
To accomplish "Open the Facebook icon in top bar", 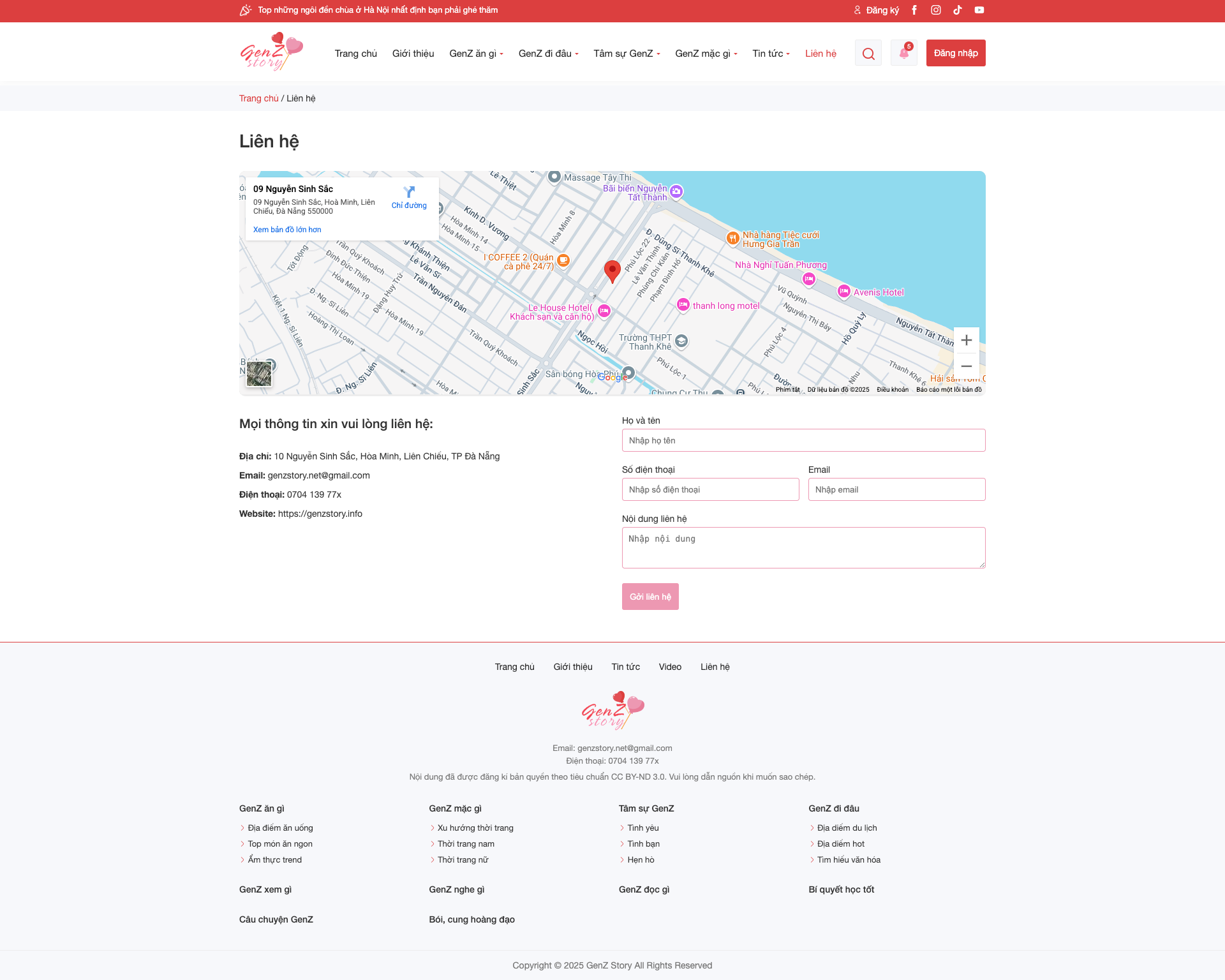I will [x=914, y=10].
